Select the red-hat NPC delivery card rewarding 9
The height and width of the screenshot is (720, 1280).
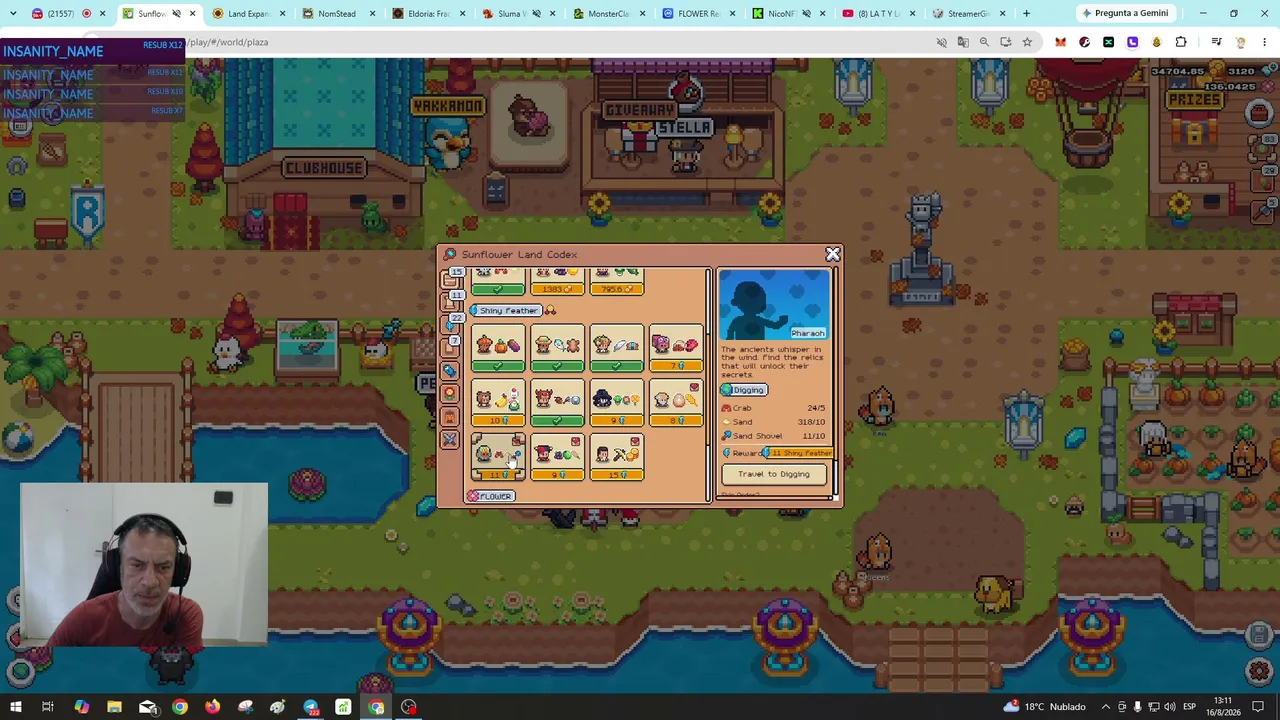tap(557, 458)
